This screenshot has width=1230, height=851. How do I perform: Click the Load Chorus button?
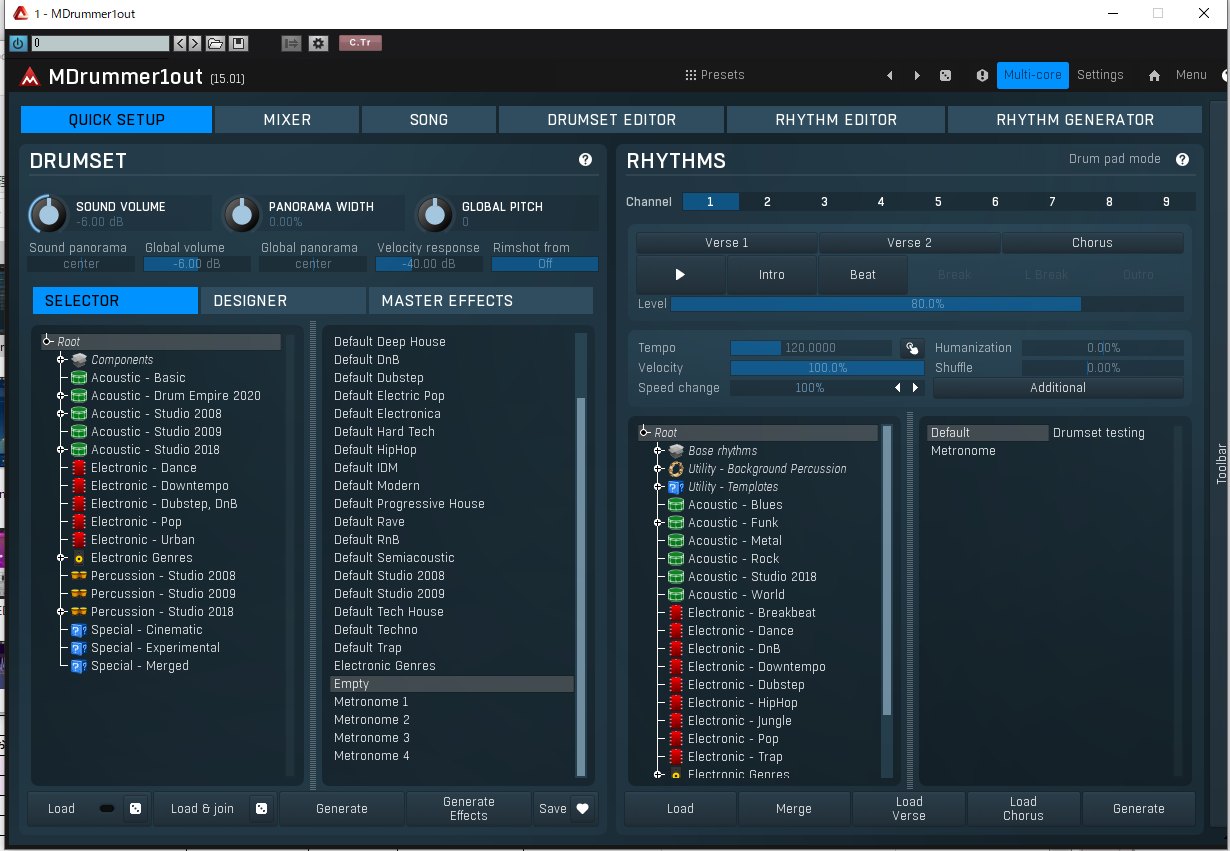1023,809
